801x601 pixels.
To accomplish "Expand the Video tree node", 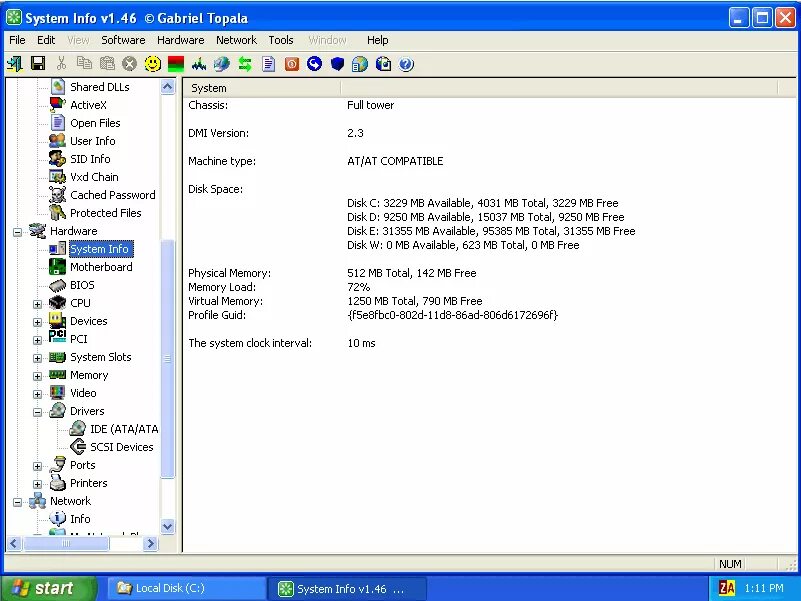I will pos(37,394).
